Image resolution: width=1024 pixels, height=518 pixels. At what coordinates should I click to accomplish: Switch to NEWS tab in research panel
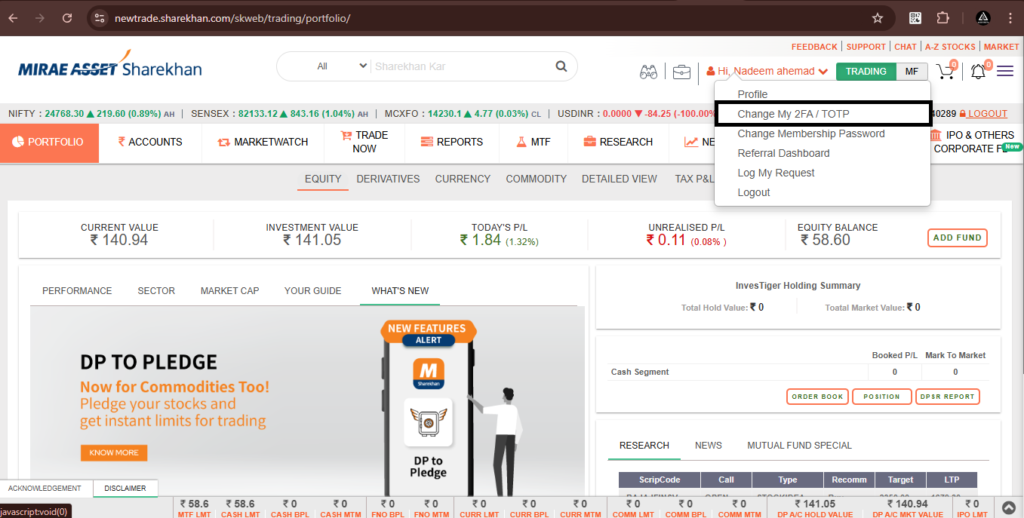708,445
